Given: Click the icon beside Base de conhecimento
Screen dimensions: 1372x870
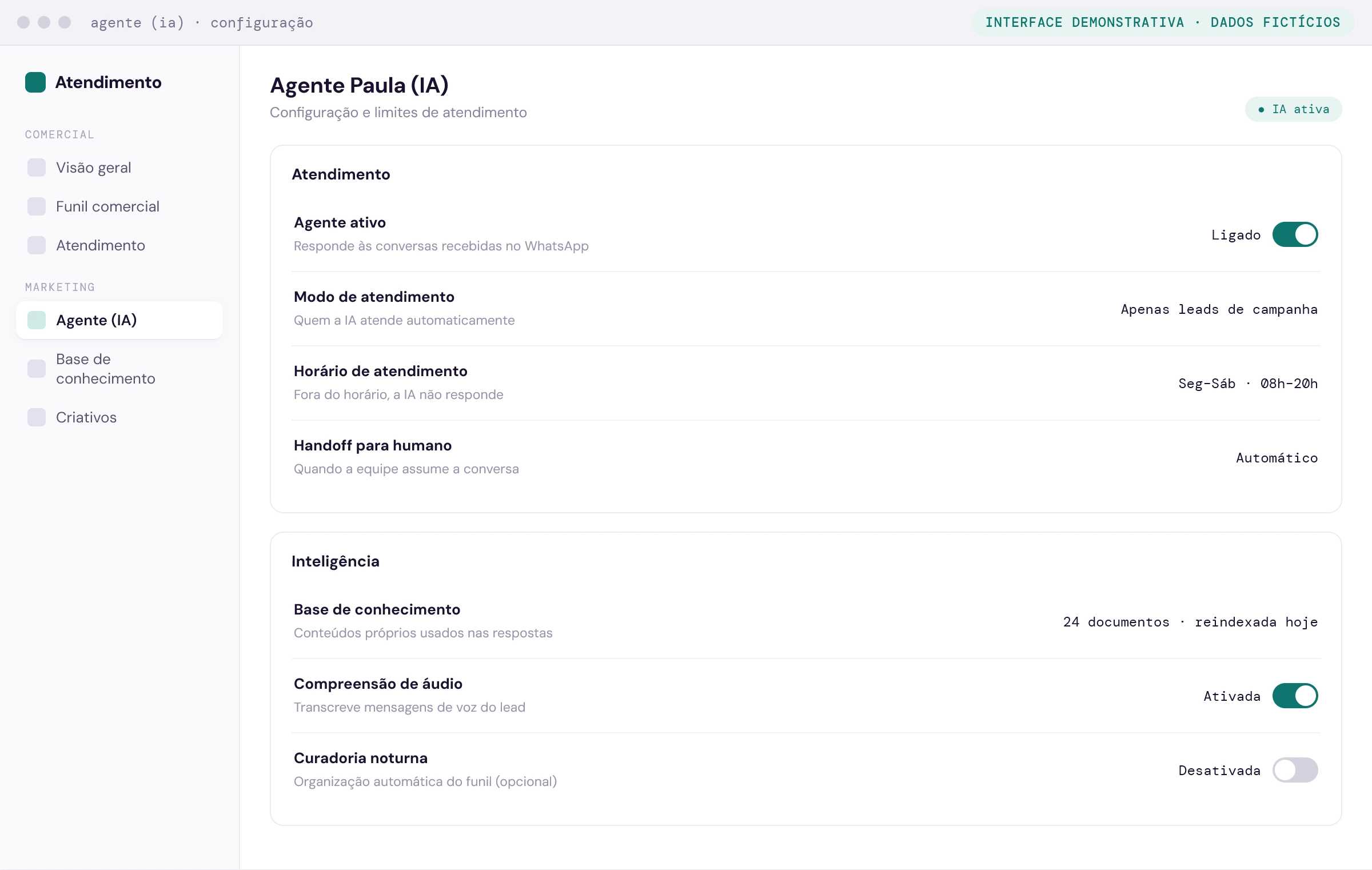Looking at the screenshot, I should pos(37,369).
